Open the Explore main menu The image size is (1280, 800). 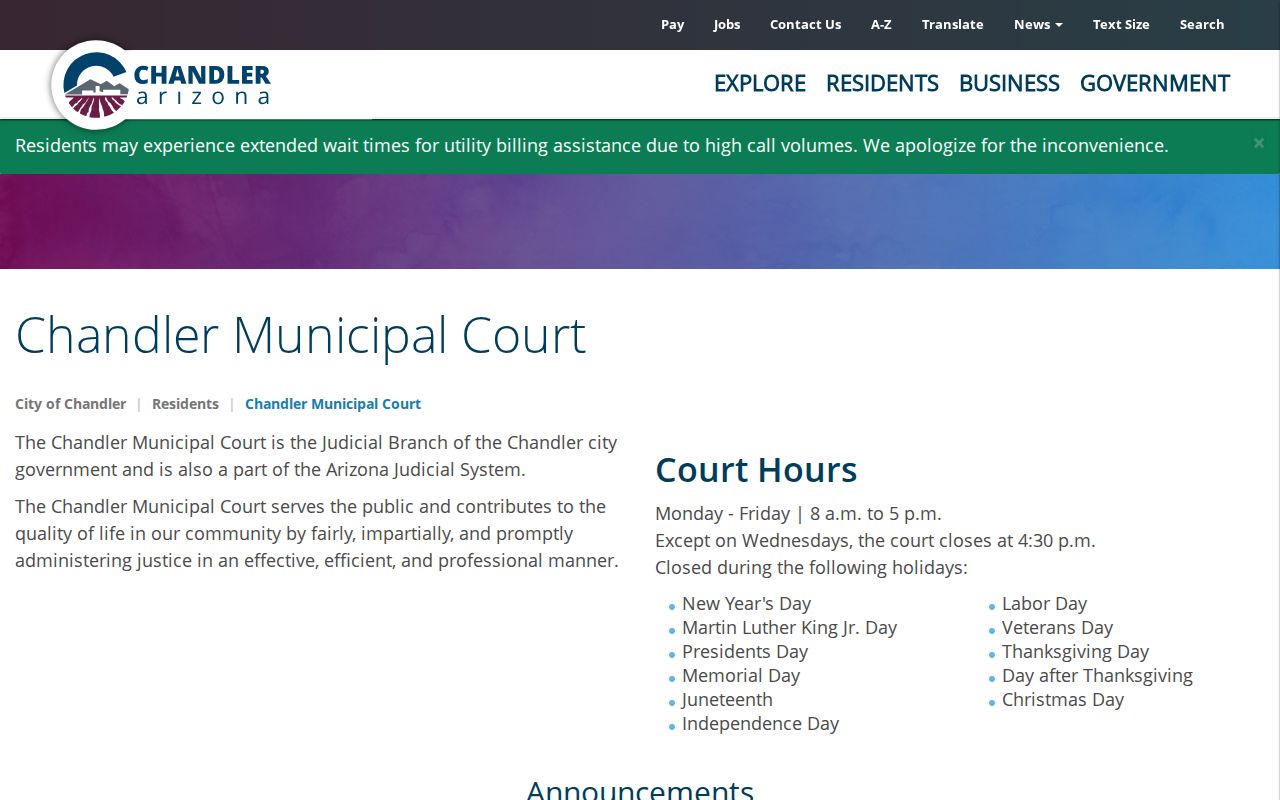tap(760, 84)
